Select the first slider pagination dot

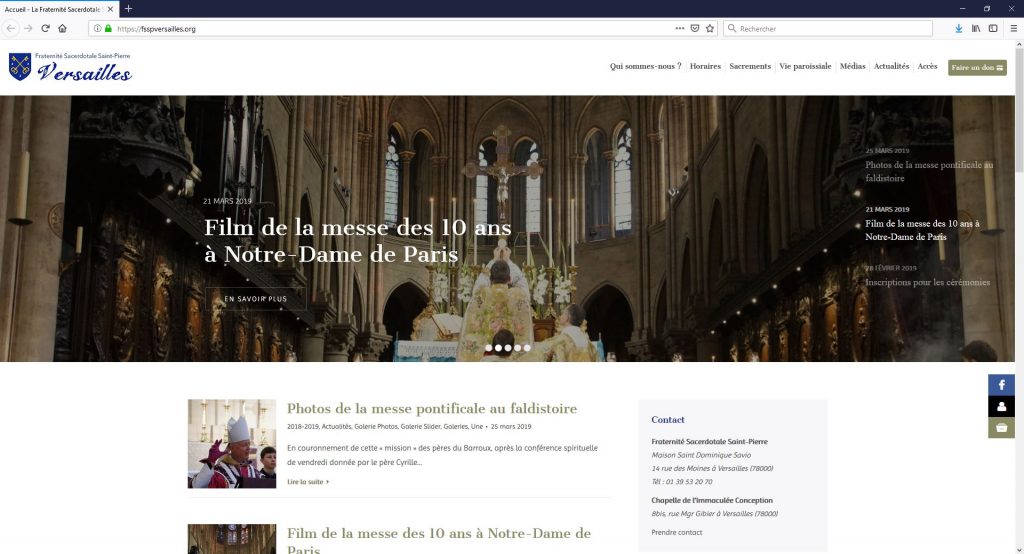pos(489,348)
